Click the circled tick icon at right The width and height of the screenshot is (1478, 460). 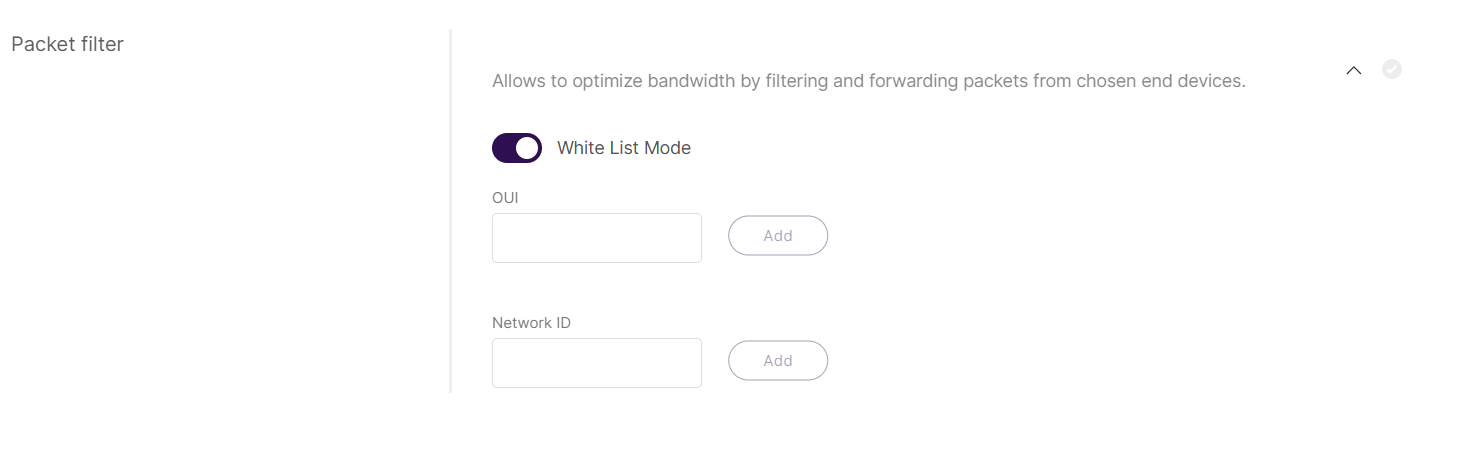pyautogui.click(x=1392, y=69)
